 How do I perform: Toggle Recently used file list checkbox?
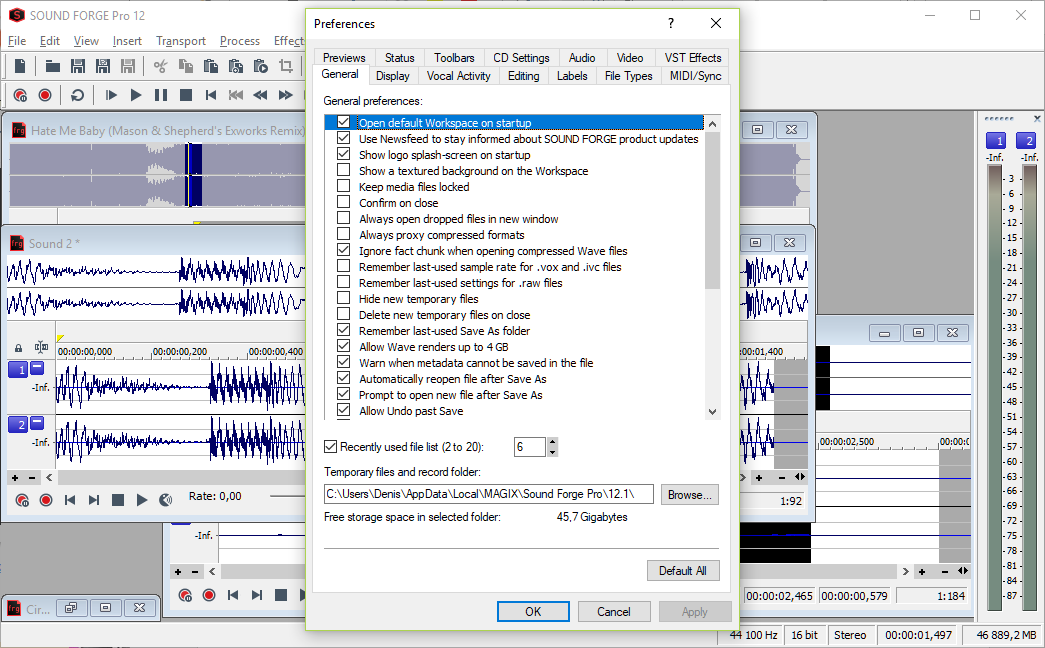click(330, 447)
